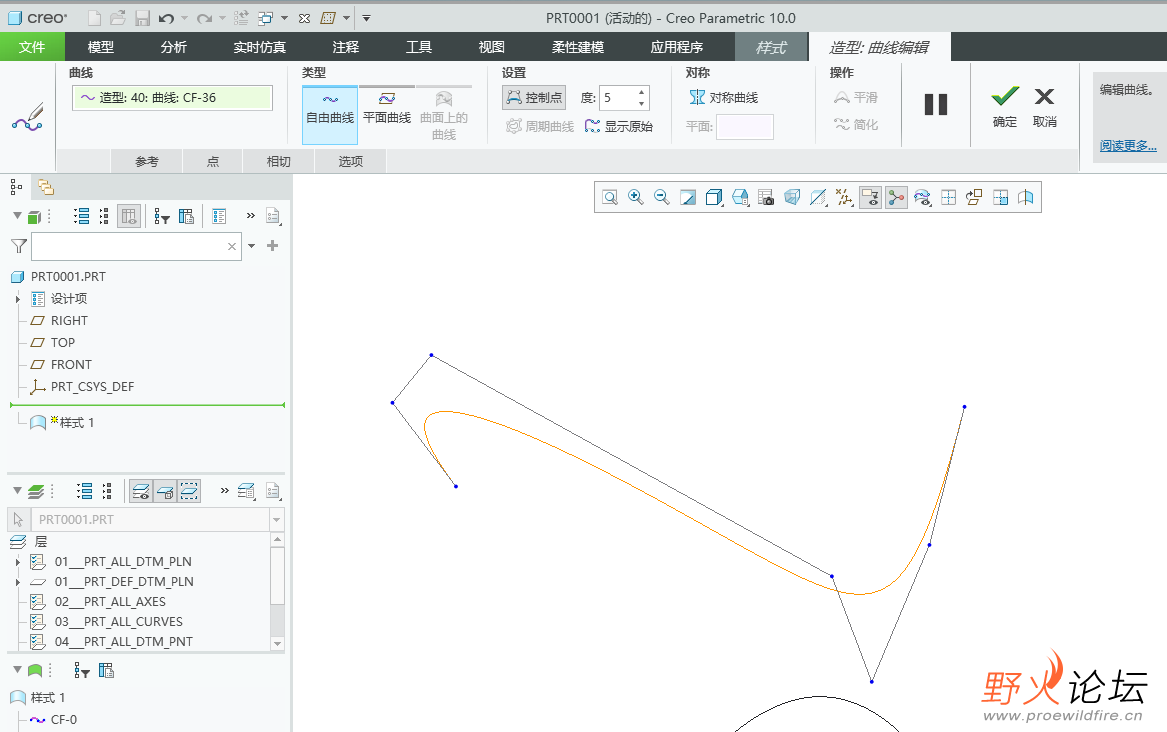Expand the 01__PRT_DEF_DTM_PLN layer
The width and height of the screenshot is (1167, 732).
pos(18,582)
